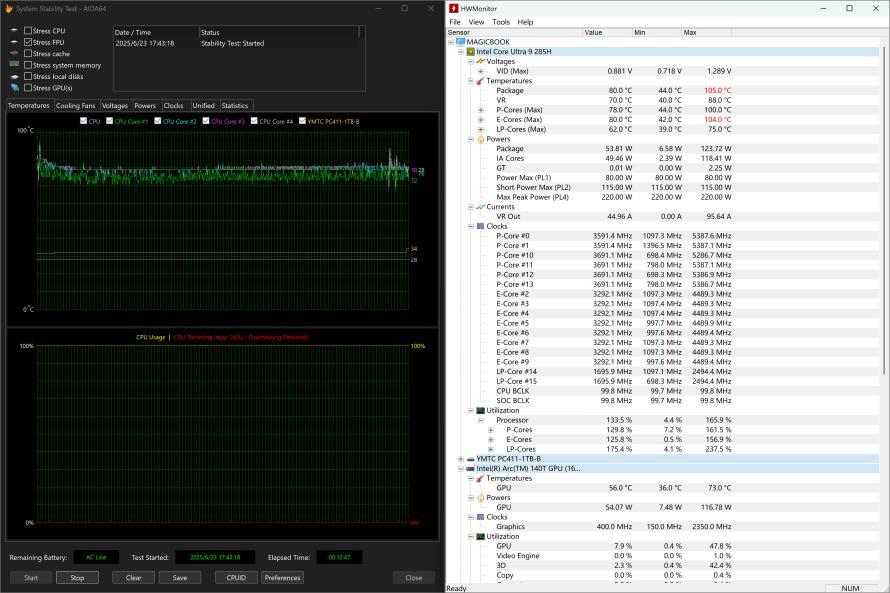Viewport: 890px width, 593px height.
Task: Click the Intel Core Ultra 9 285H chip icon
Action: pos(471,52)
